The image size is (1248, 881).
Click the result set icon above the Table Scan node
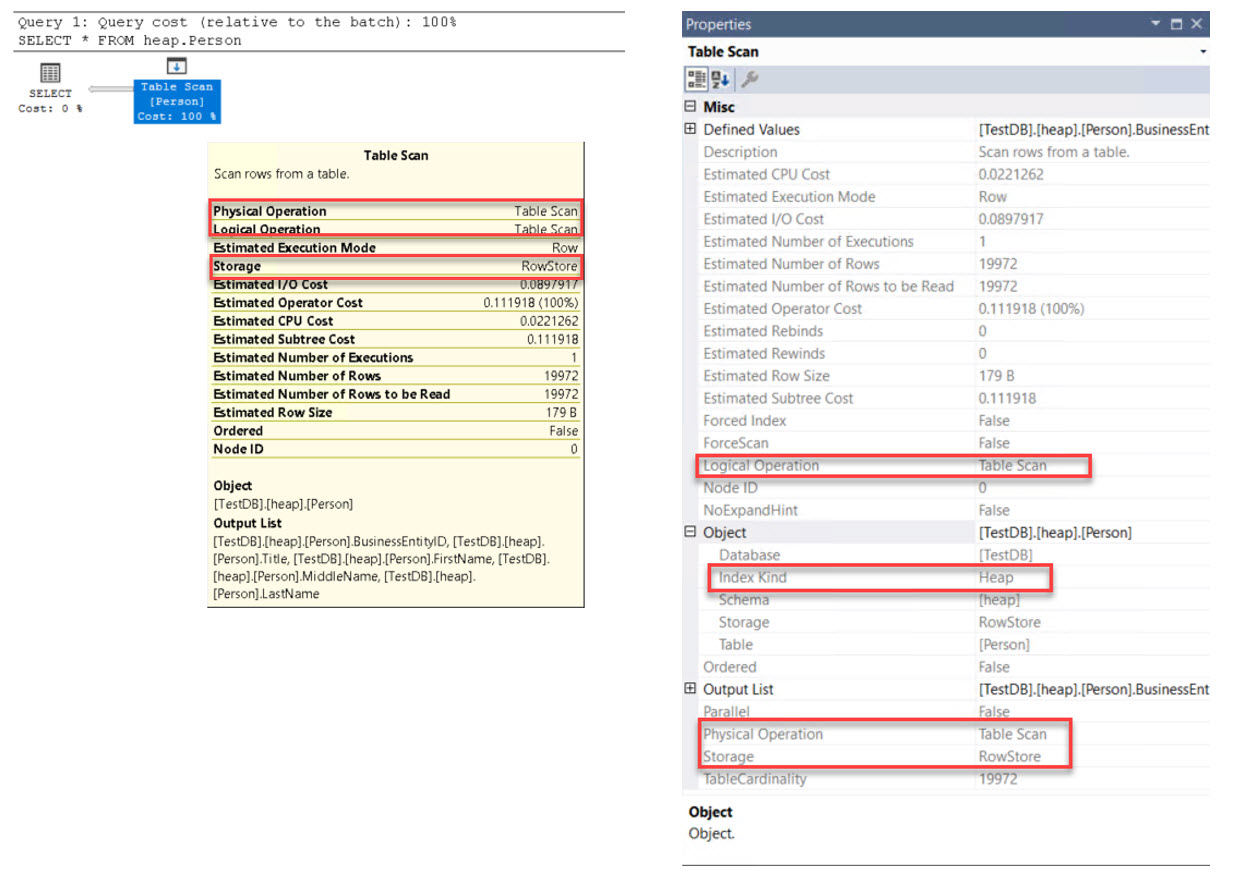pos(176,64)
